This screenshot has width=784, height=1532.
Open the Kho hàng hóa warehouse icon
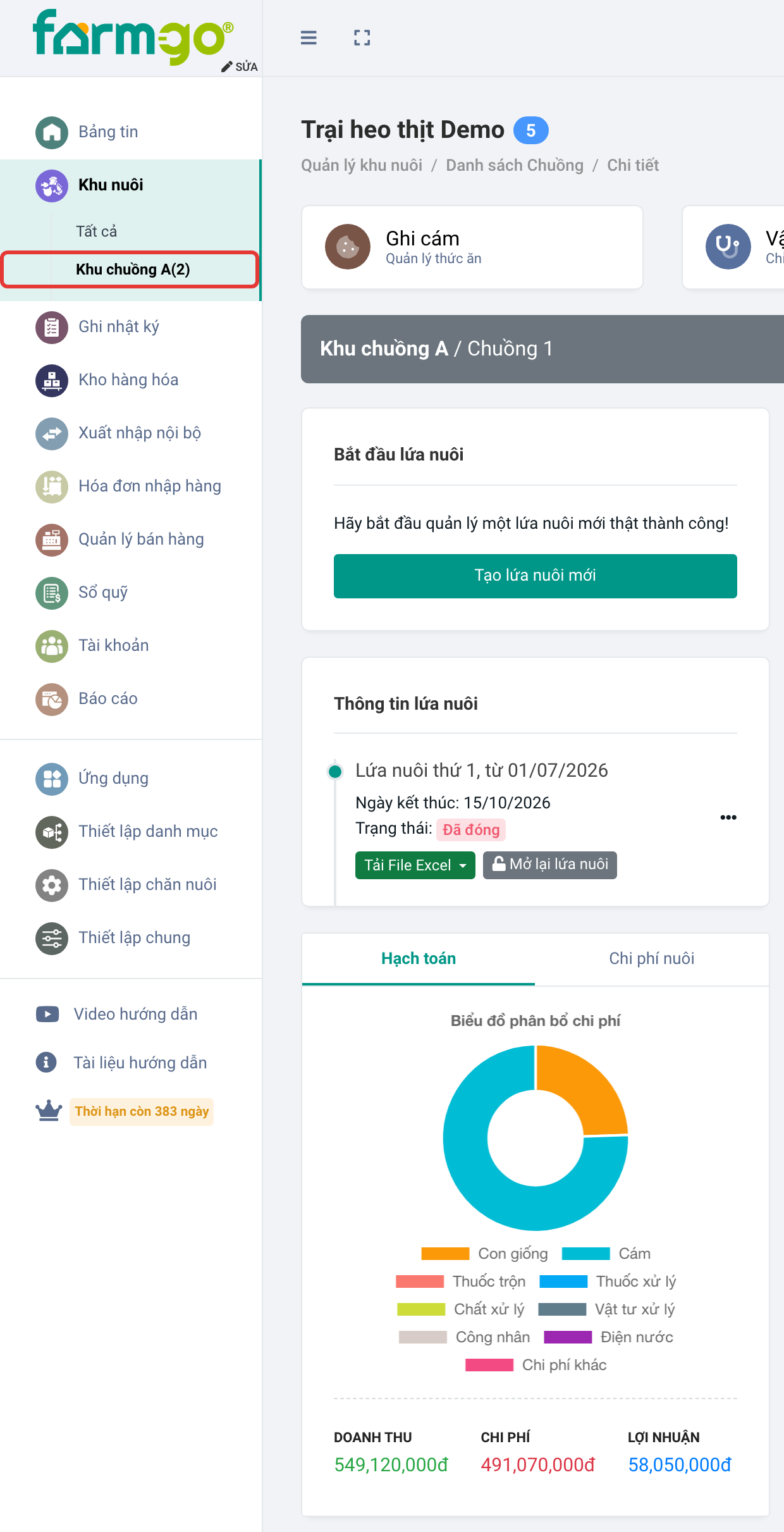click(x=52, y=380)
